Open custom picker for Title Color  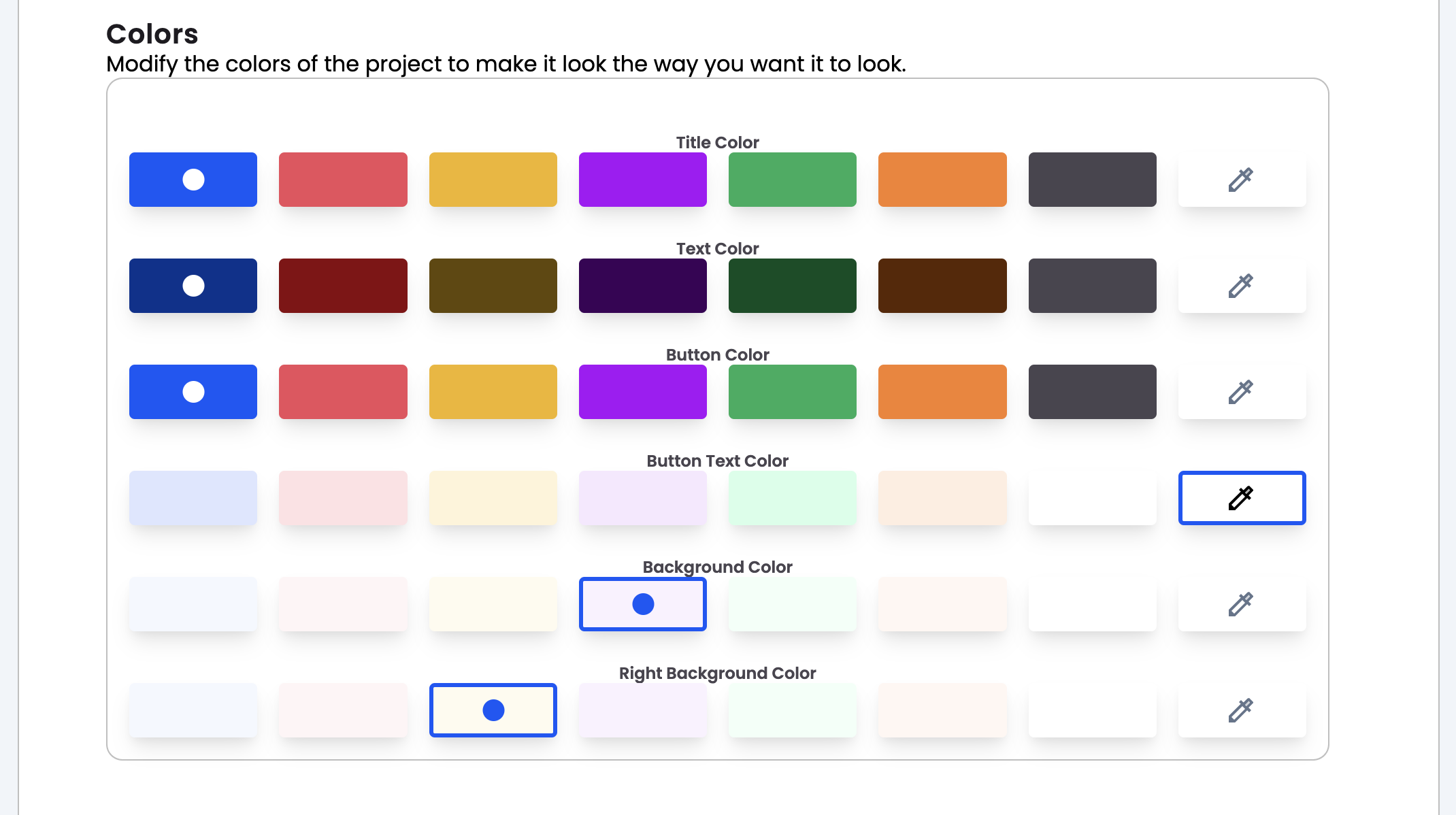point(1241,180)
